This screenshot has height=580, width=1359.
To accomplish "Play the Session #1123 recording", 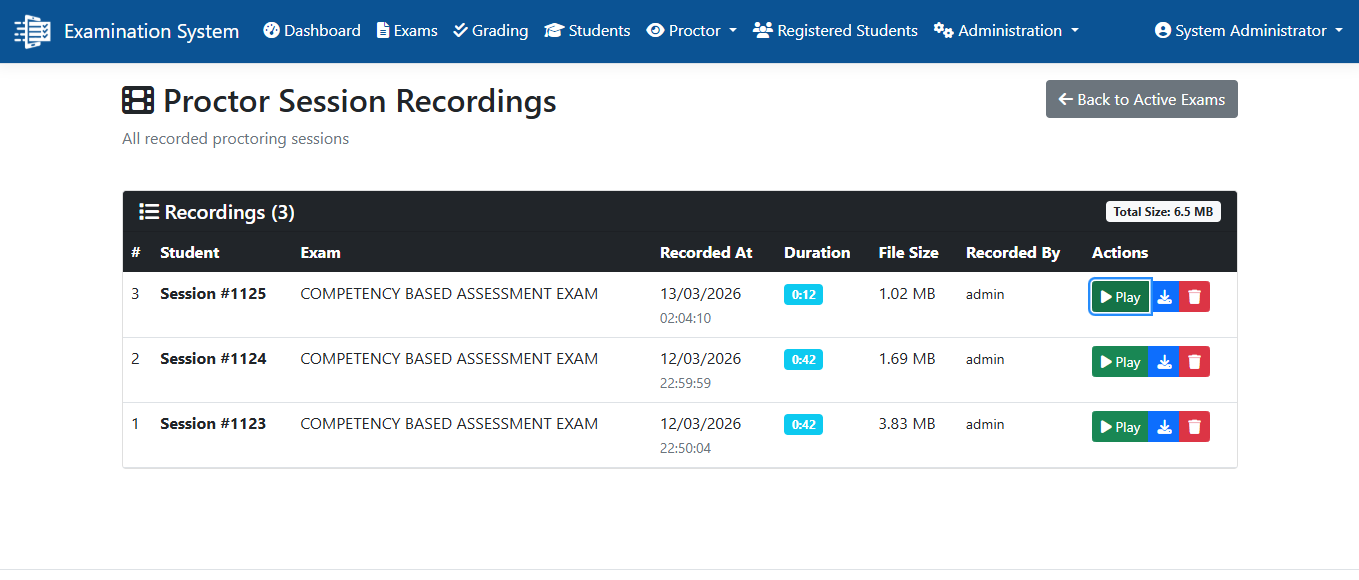I will tap(1120, 427).
